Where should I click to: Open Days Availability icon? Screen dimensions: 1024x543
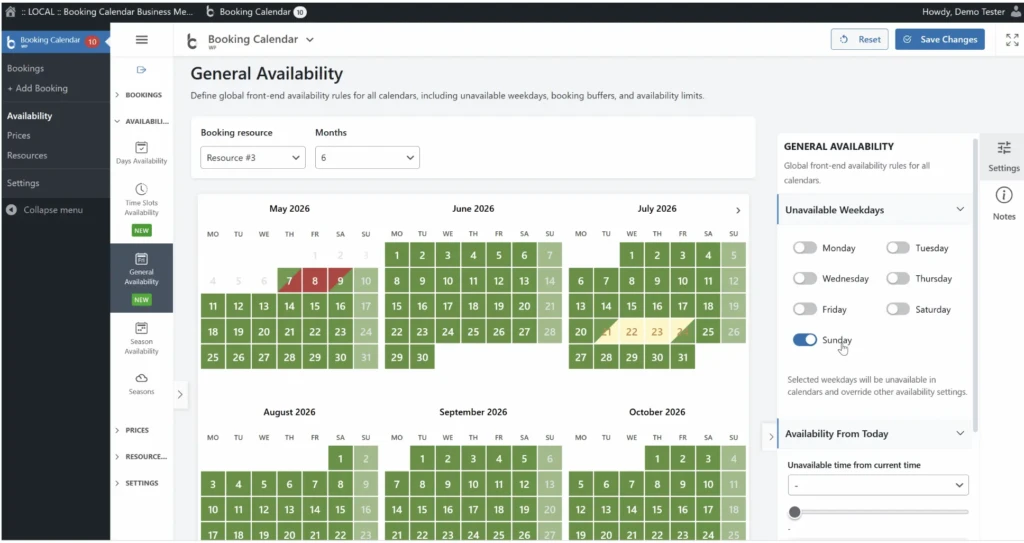coord(141,148)
